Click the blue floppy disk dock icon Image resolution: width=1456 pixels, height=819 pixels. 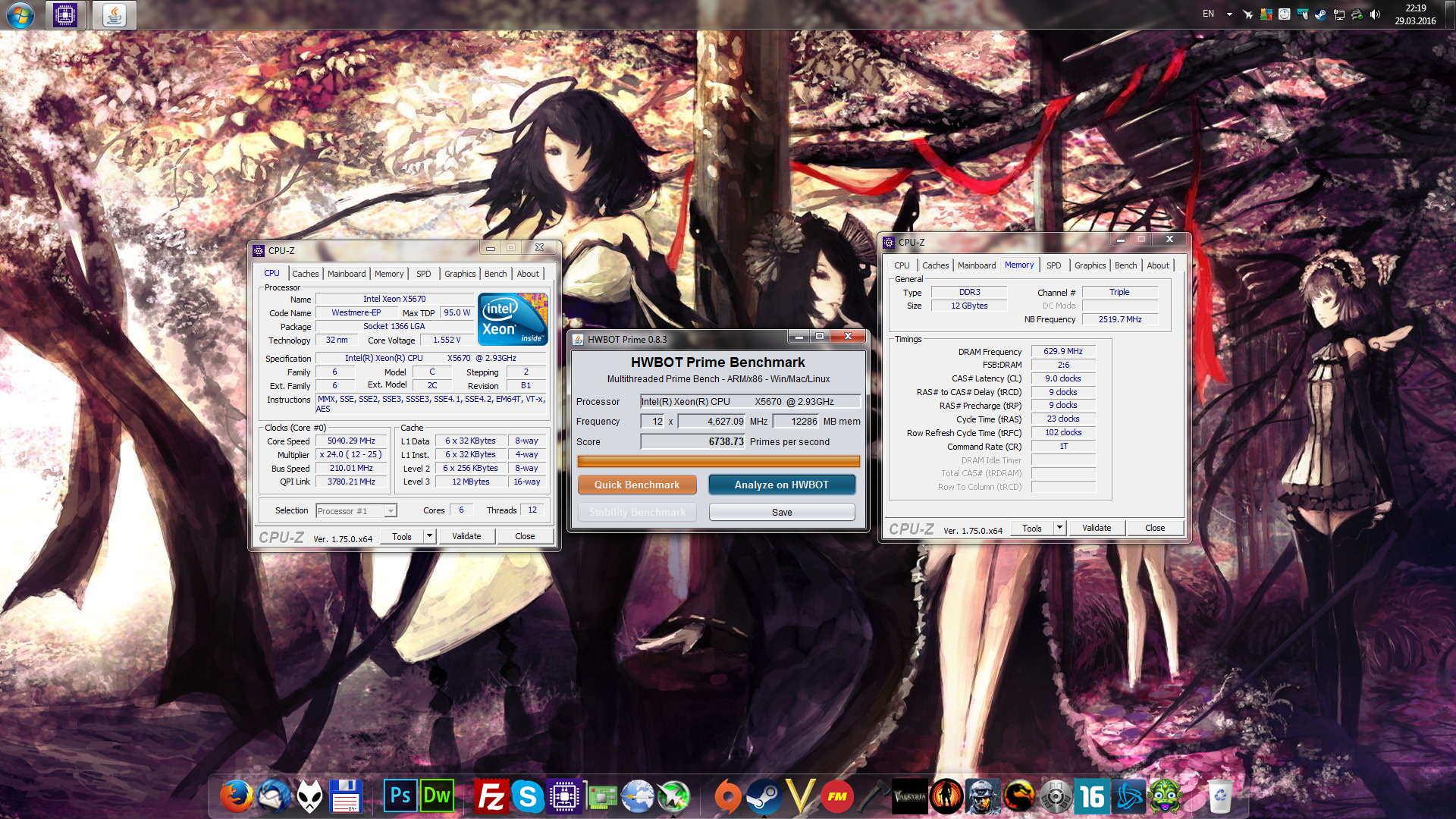point(346,796)
